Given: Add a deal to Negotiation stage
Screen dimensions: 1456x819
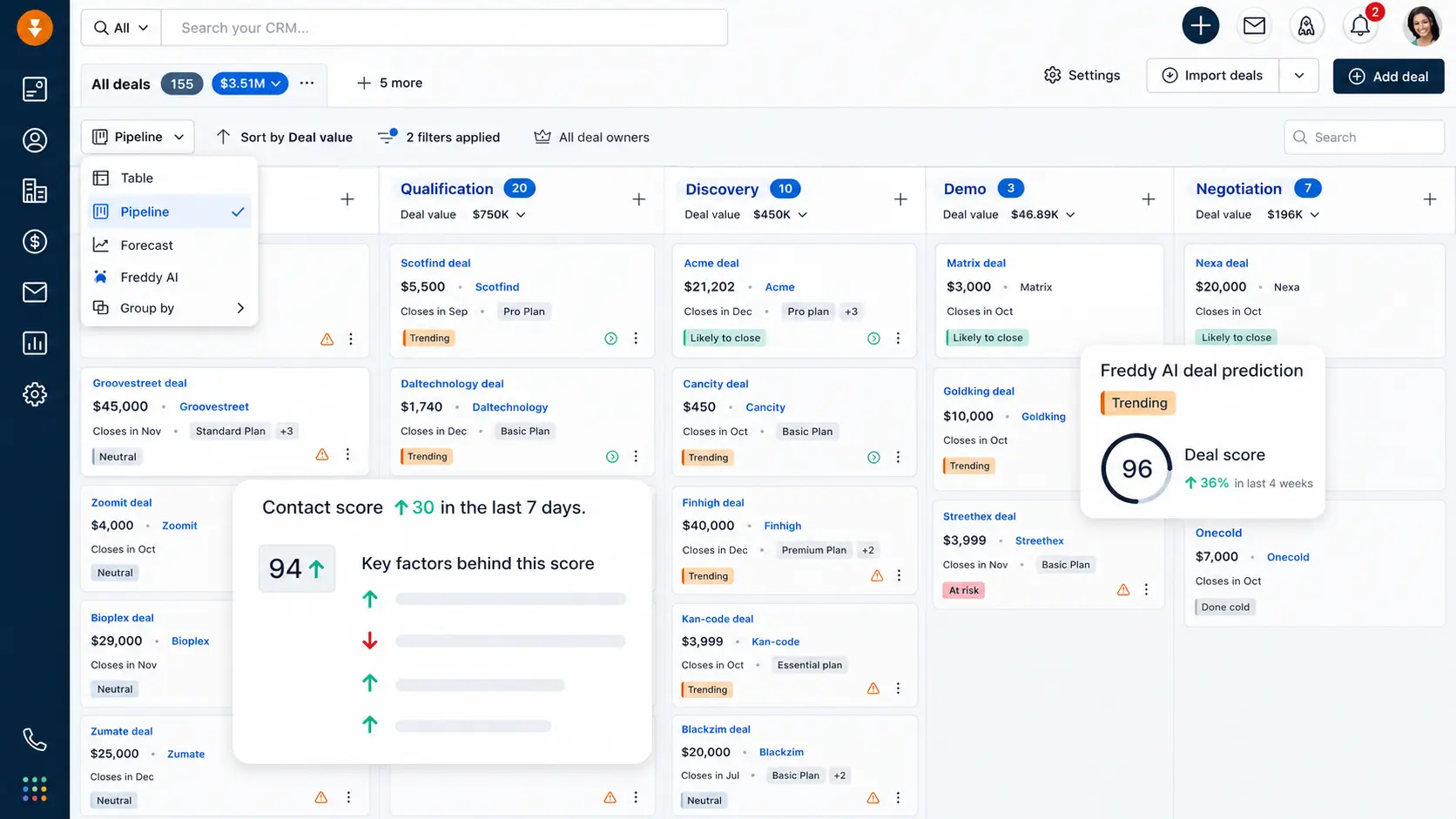Looking at the screenshot, I should 1430,199.
